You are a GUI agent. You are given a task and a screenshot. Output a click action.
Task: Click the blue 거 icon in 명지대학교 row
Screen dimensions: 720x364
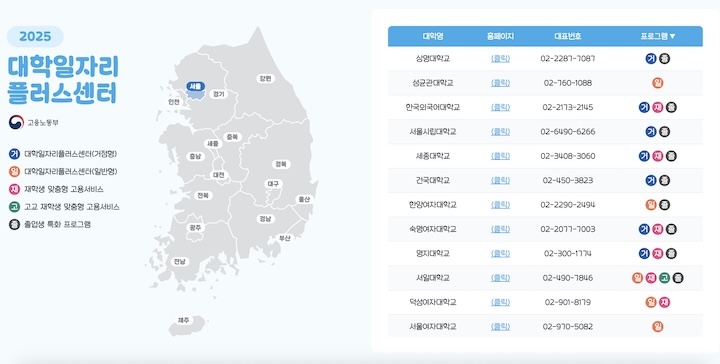coord(644,253)
